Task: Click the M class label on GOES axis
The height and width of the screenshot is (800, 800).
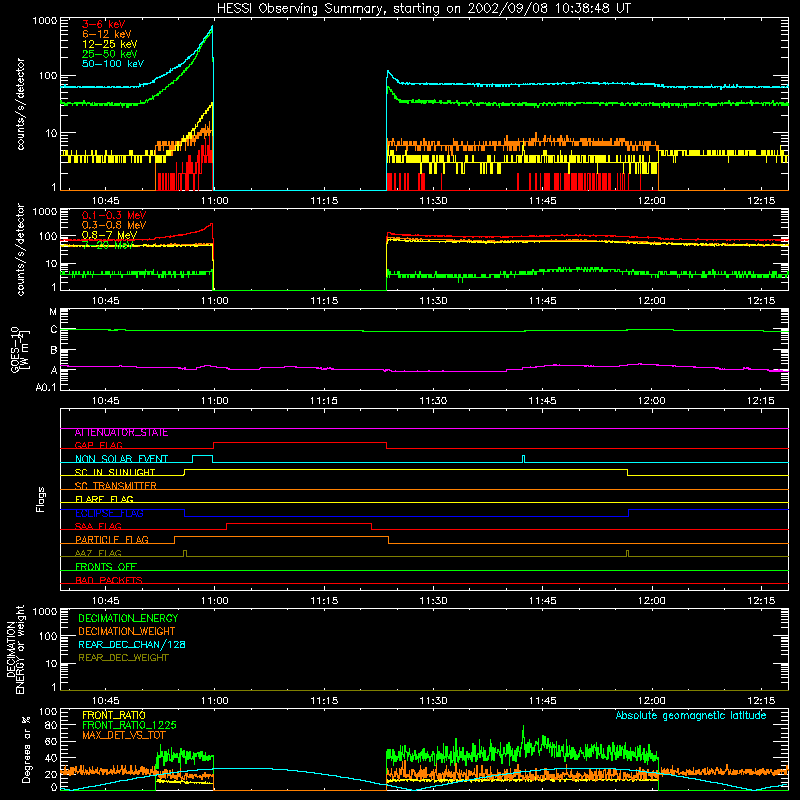Action: tap(53, 312)
